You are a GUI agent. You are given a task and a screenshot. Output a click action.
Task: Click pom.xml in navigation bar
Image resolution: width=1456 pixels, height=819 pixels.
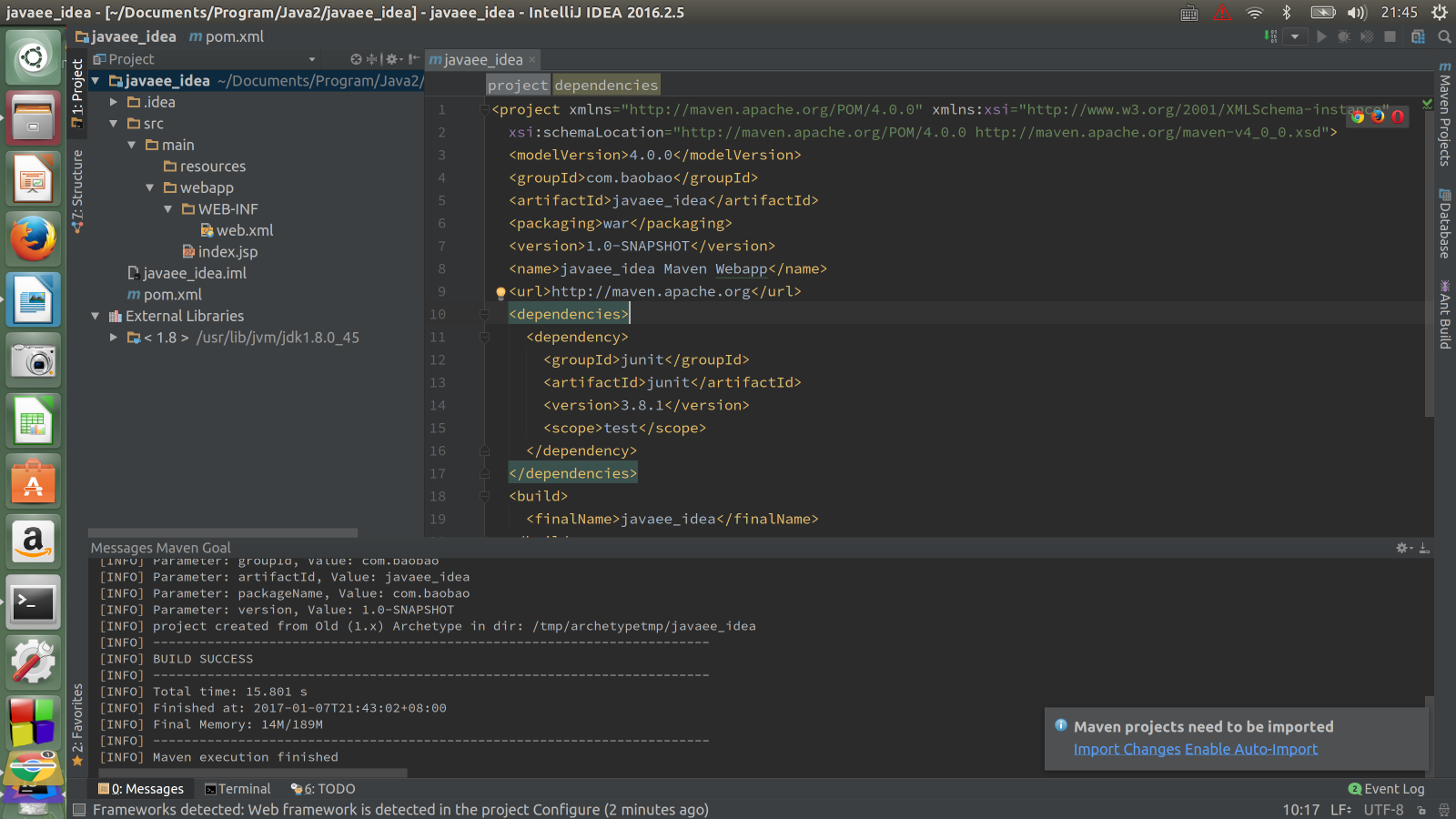pyautogui.click(x=227, y=37)
